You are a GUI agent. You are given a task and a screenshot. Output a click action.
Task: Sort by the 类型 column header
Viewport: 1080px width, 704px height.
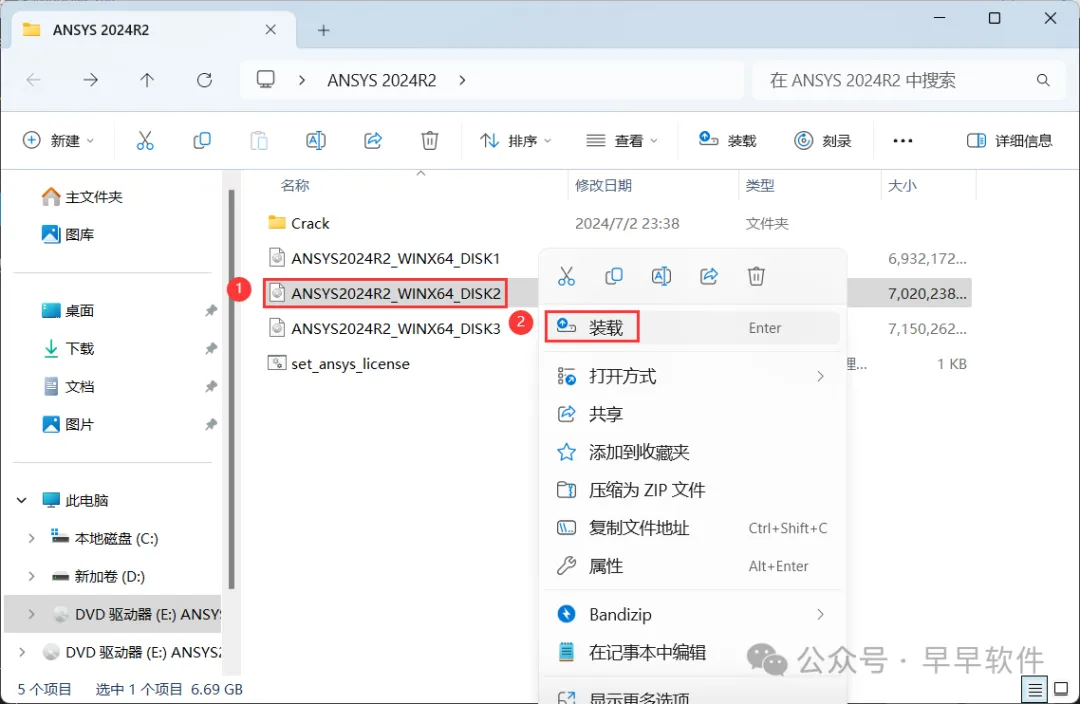tap(760, 185)
